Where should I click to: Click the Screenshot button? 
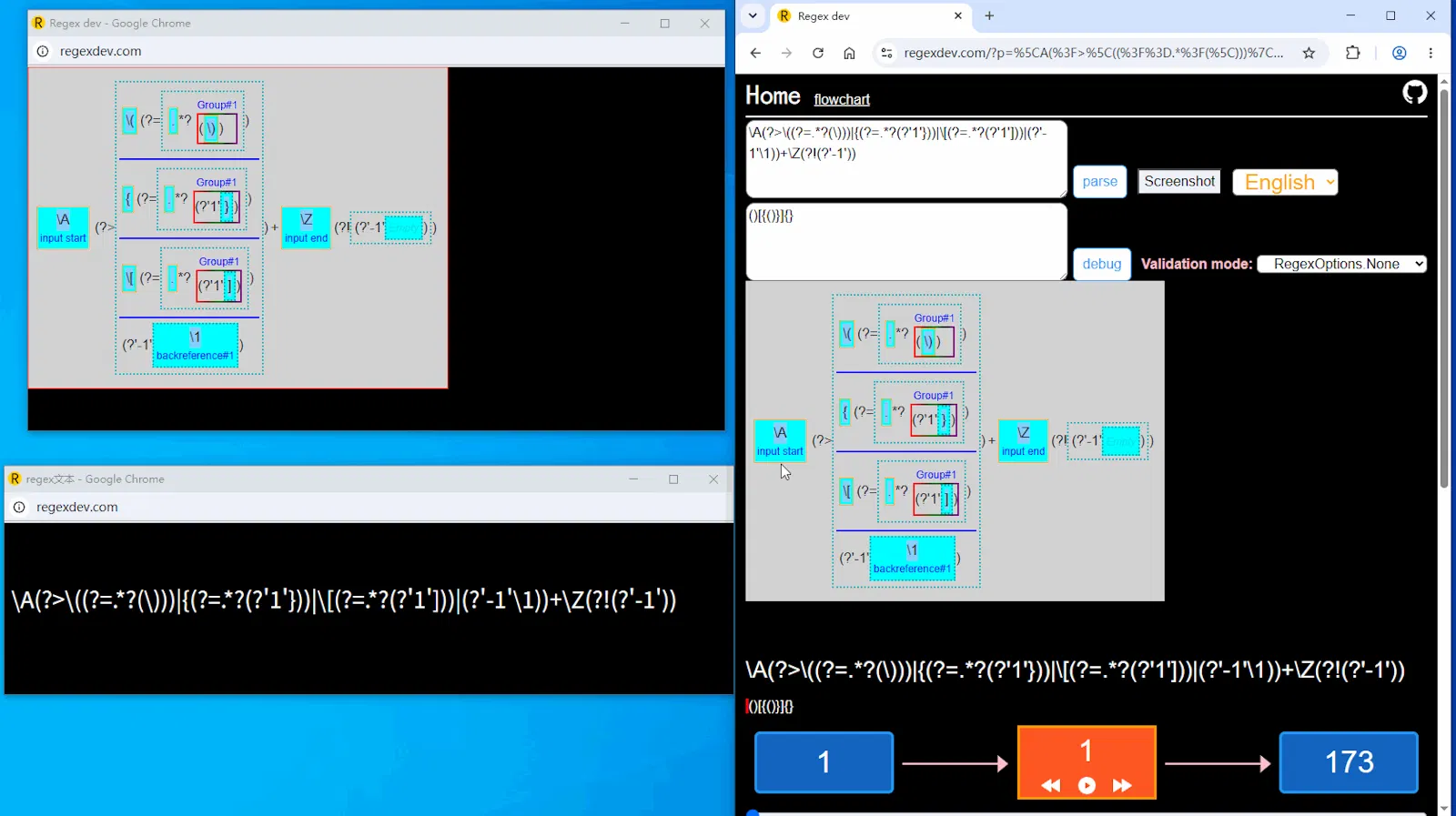[1179, 181]
